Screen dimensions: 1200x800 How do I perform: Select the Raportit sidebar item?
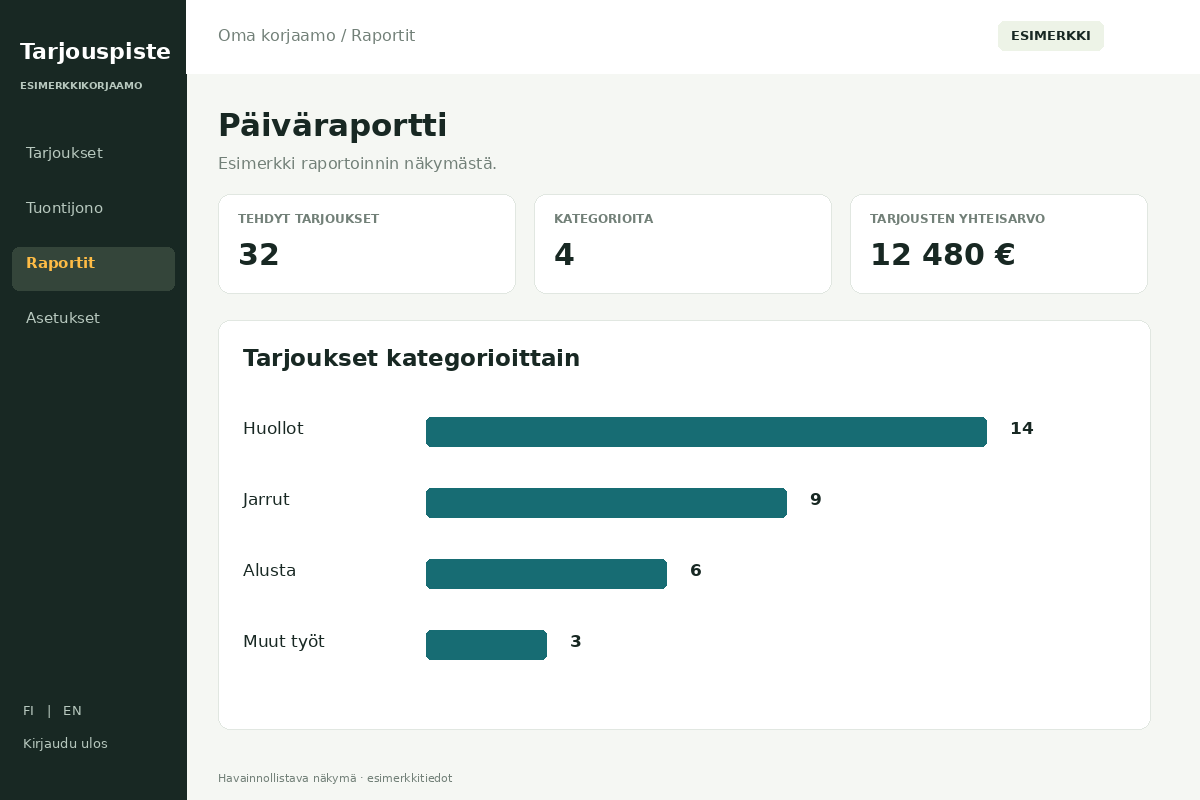pyautogui.click(x=93, y=268)
